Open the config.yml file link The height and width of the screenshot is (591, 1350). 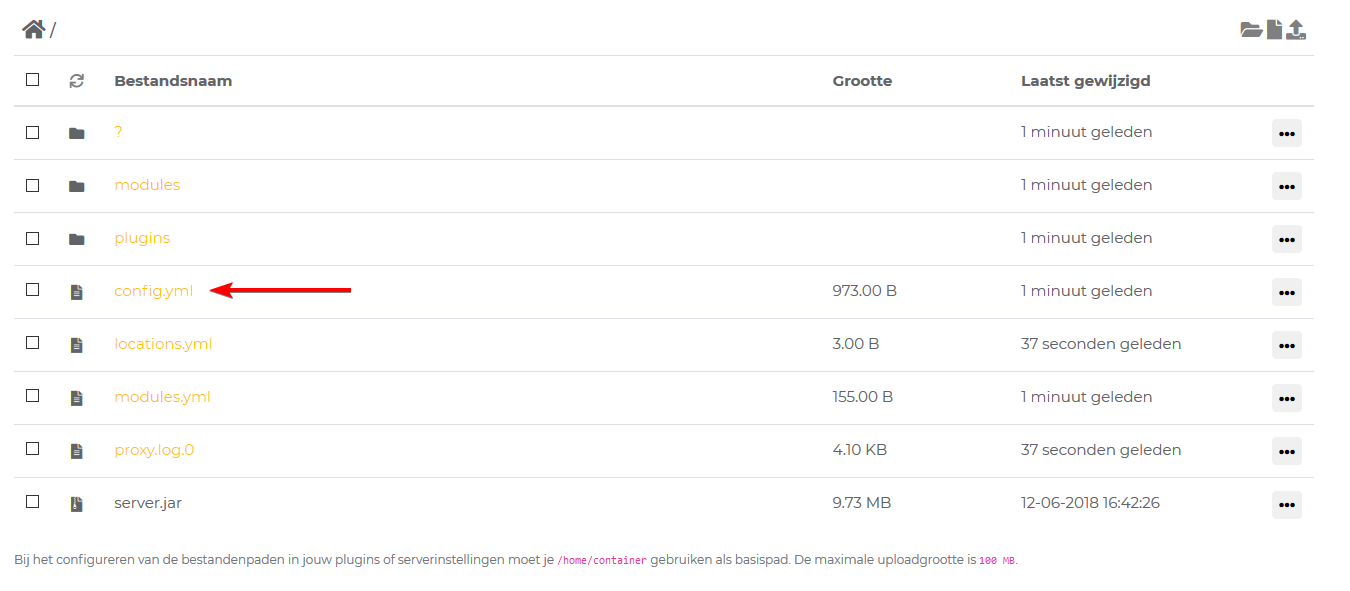pos(153,291)
